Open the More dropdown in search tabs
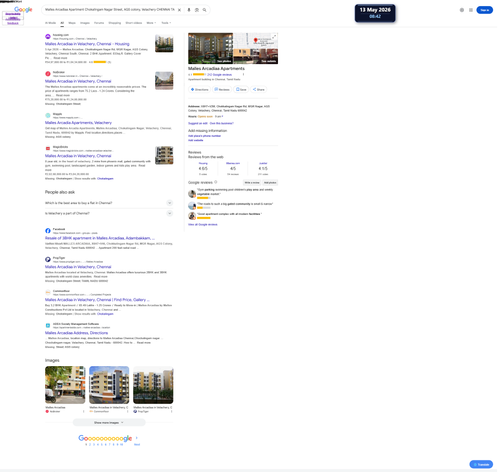Screen dimensions: 500x472 151,23
